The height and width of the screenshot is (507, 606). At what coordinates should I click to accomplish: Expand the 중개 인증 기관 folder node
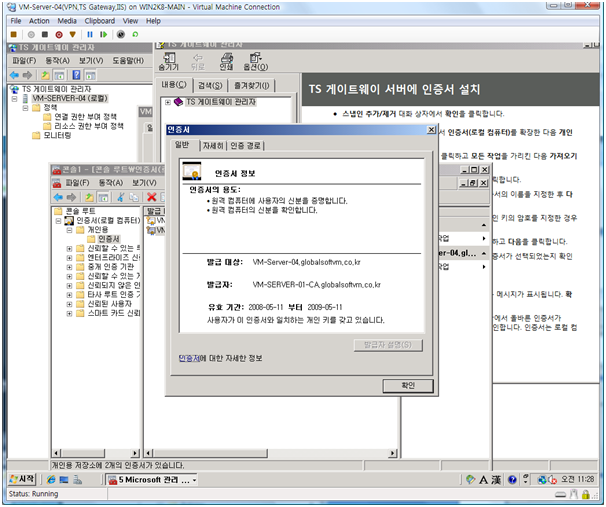pos(69,267)
